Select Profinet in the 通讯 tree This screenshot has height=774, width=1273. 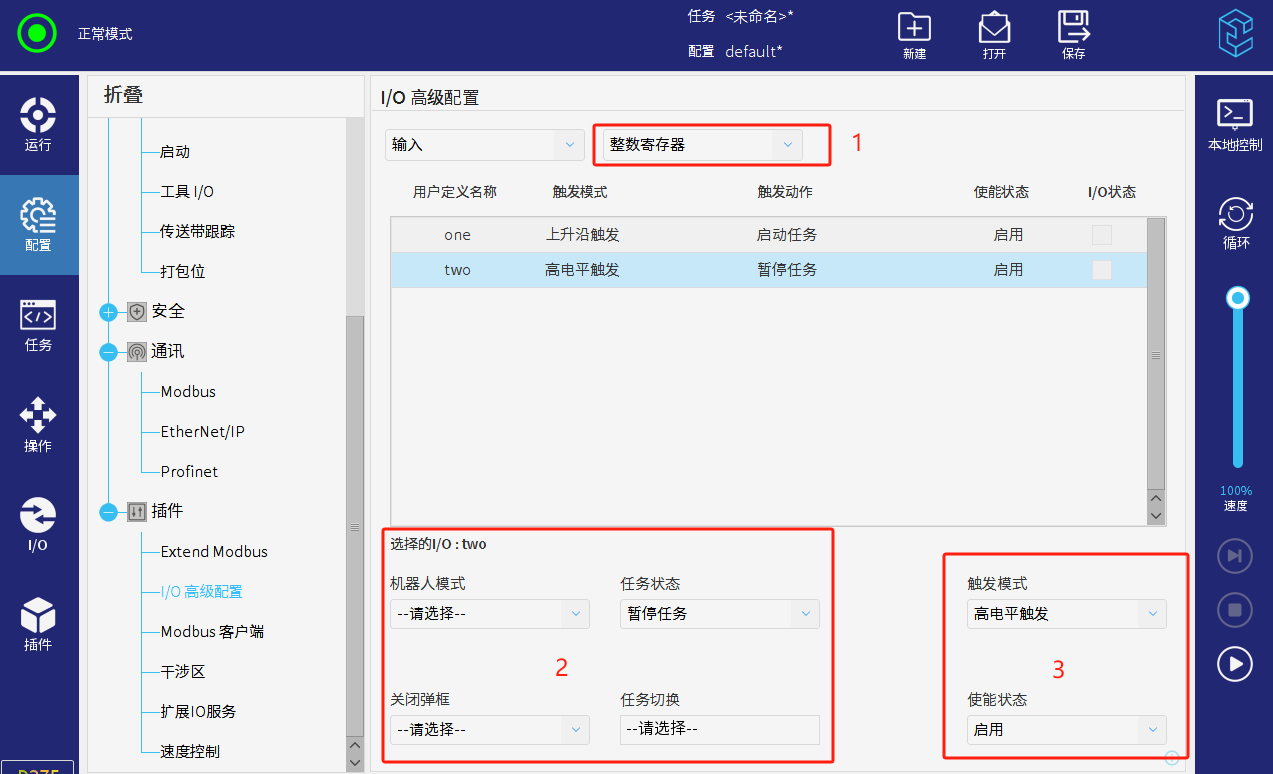tap(189, 472)
